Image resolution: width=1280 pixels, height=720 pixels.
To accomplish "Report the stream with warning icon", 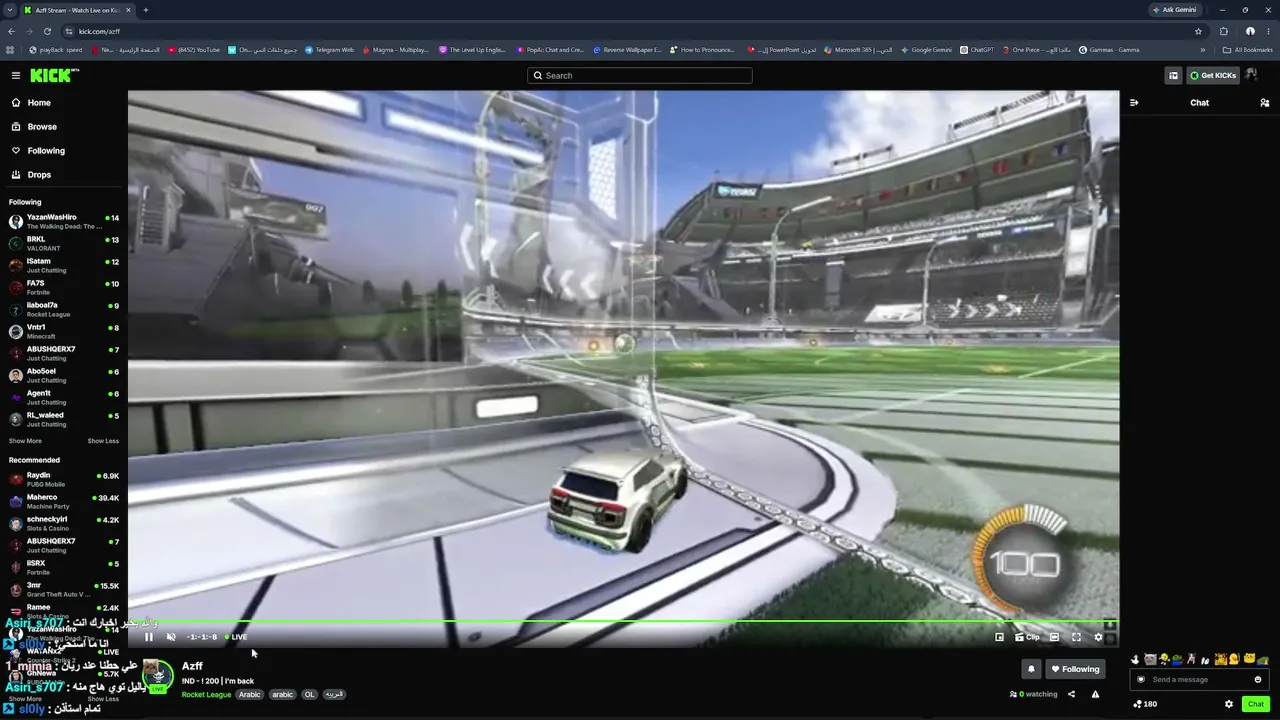I will tap(1095, 694).
